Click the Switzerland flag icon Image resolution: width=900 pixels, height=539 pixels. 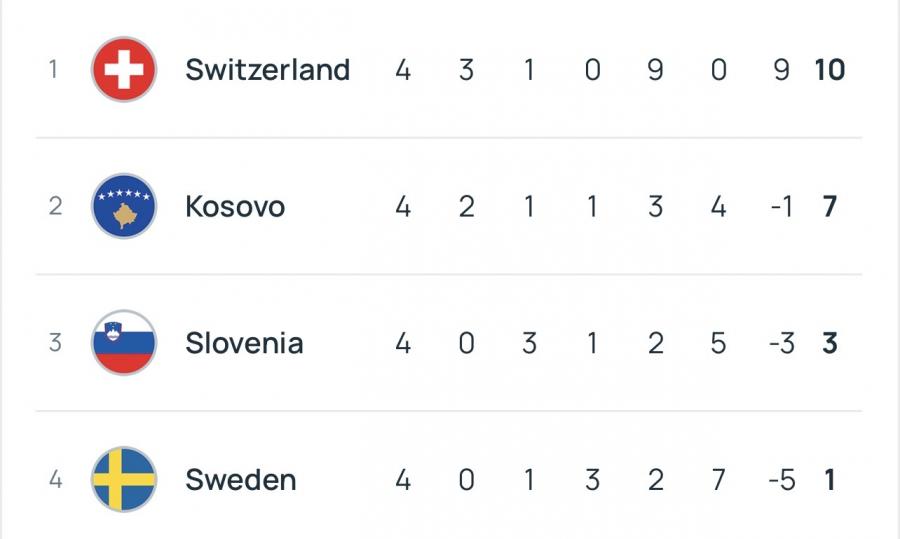[124, 70]
